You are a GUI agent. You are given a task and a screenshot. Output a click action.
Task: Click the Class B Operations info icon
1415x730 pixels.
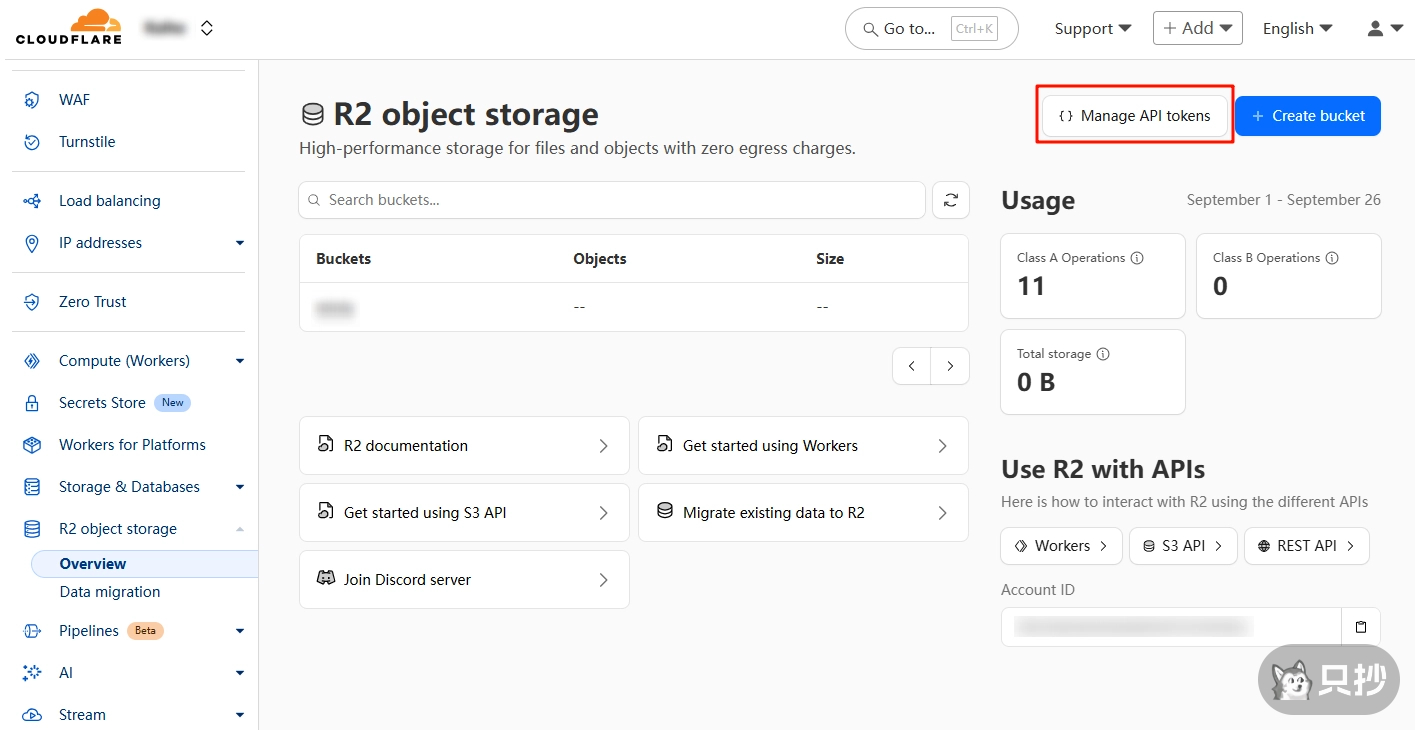[x=1332, y=258]
